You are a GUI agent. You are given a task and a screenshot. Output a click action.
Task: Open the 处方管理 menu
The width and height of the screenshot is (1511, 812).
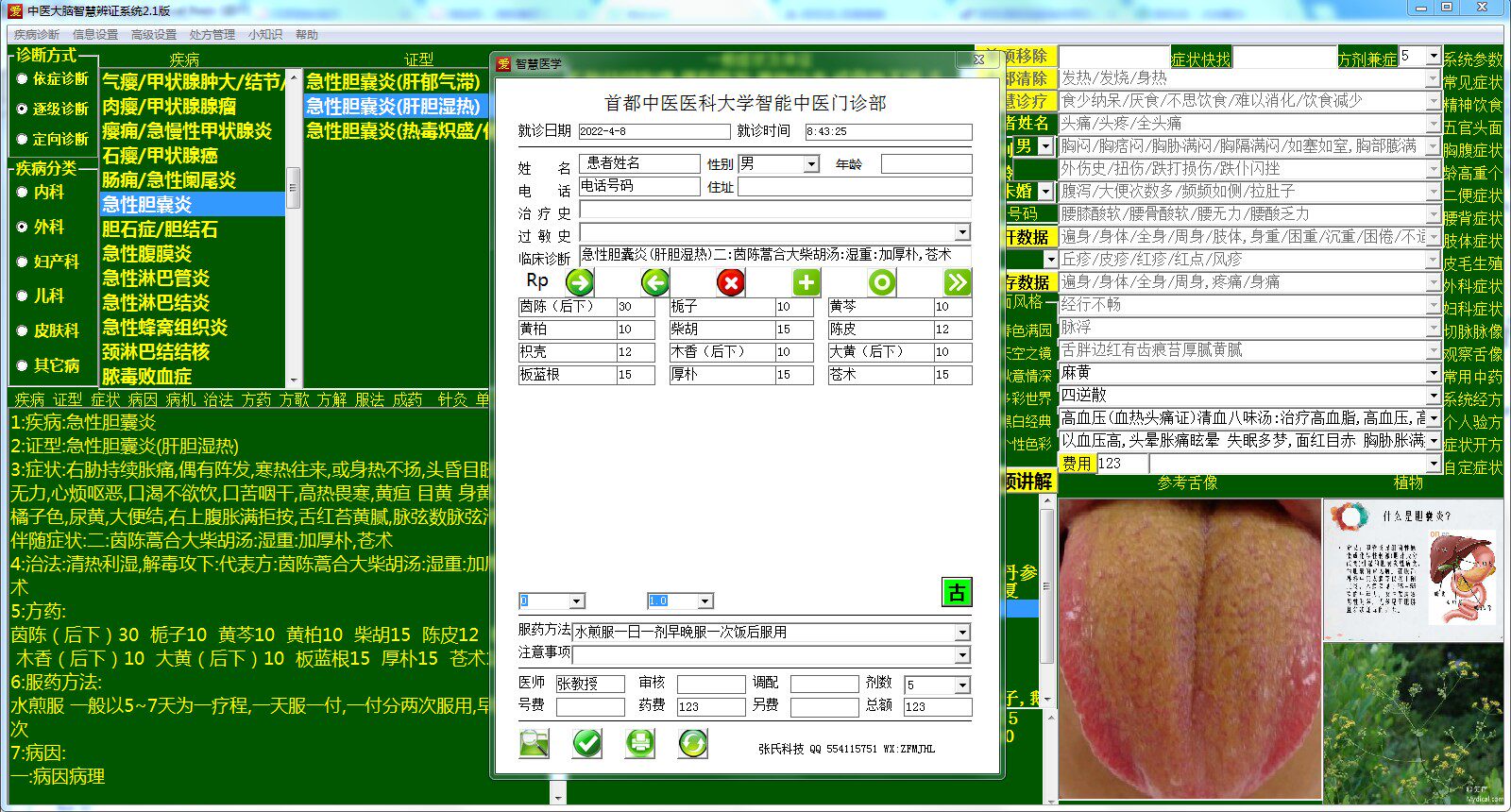click(x=212, y=34)
